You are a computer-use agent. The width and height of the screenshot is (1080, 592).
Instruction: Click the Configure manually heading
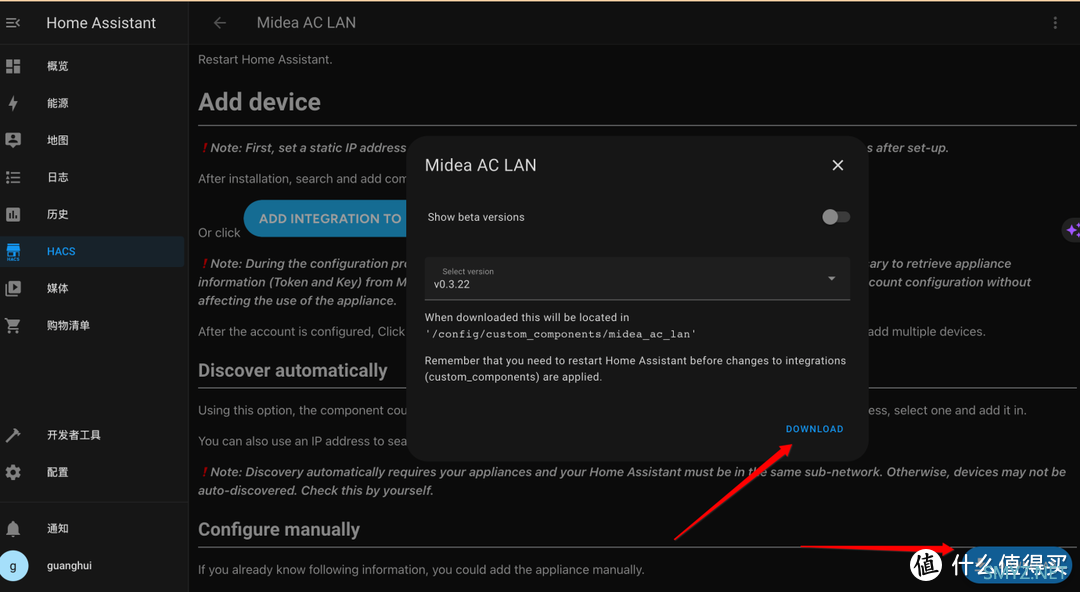click(x=279, y=529)
